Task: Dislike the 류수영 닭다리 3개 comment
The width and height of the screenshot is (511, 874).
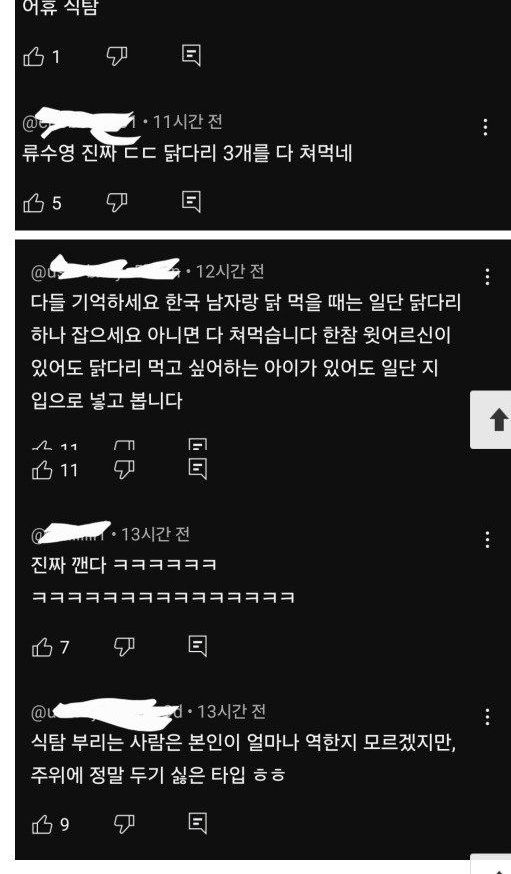Action: 117,202
